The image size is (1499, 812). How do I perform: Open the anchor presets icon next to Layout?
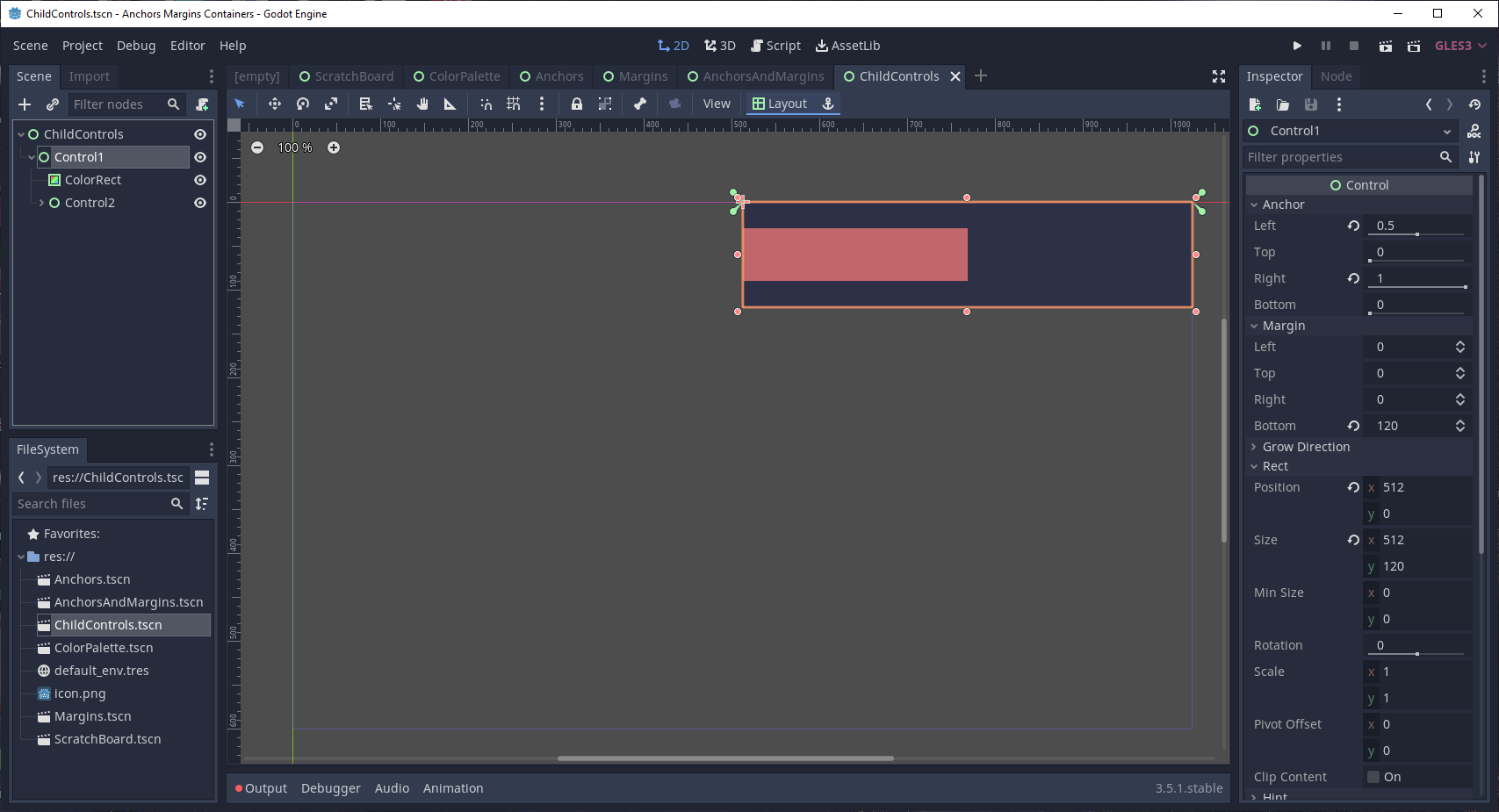pos(826,104)
